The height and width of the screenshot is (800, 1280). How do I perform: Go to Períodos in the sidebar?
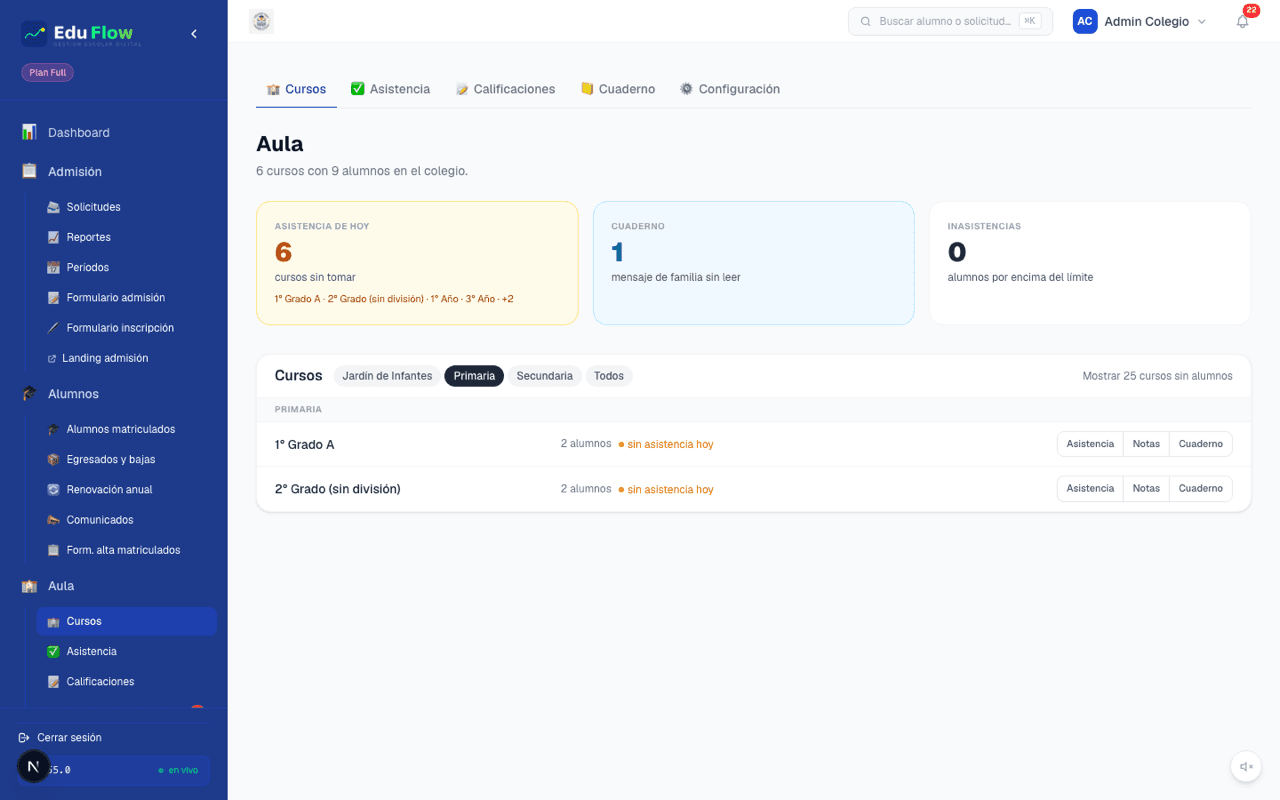[x=126, y=267]
